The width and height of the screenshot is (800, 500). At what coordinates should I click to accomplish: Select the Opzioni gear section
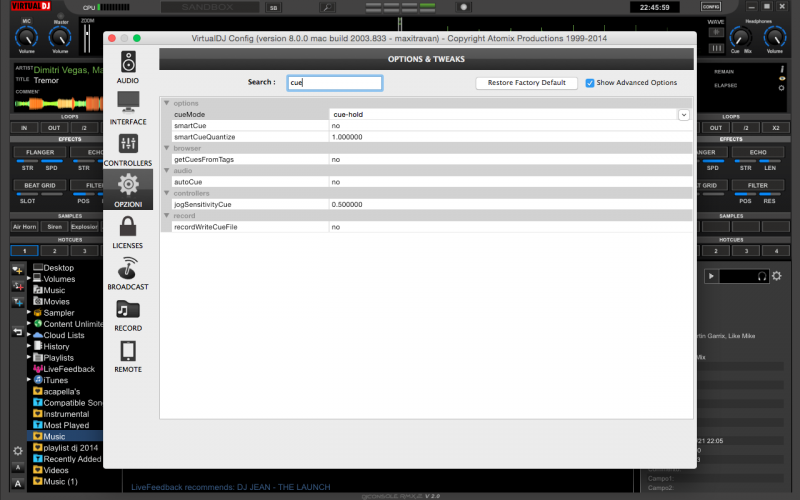coord(128,190)
